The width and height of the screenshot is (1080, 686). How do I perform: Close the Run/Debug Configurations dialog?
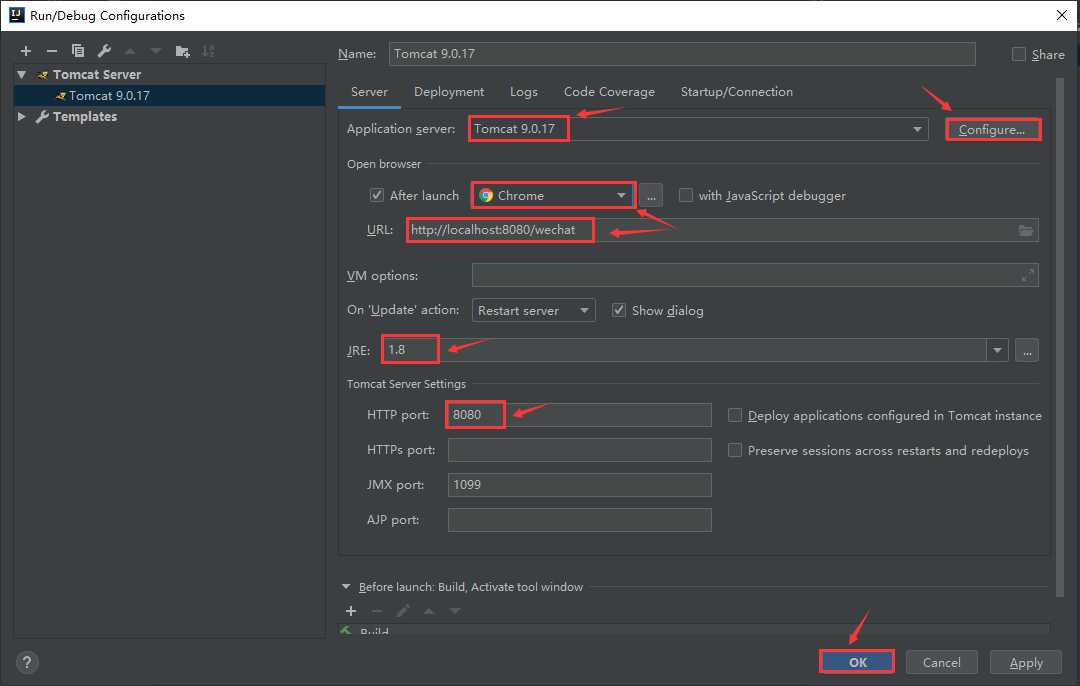[x=1061, y=15]
